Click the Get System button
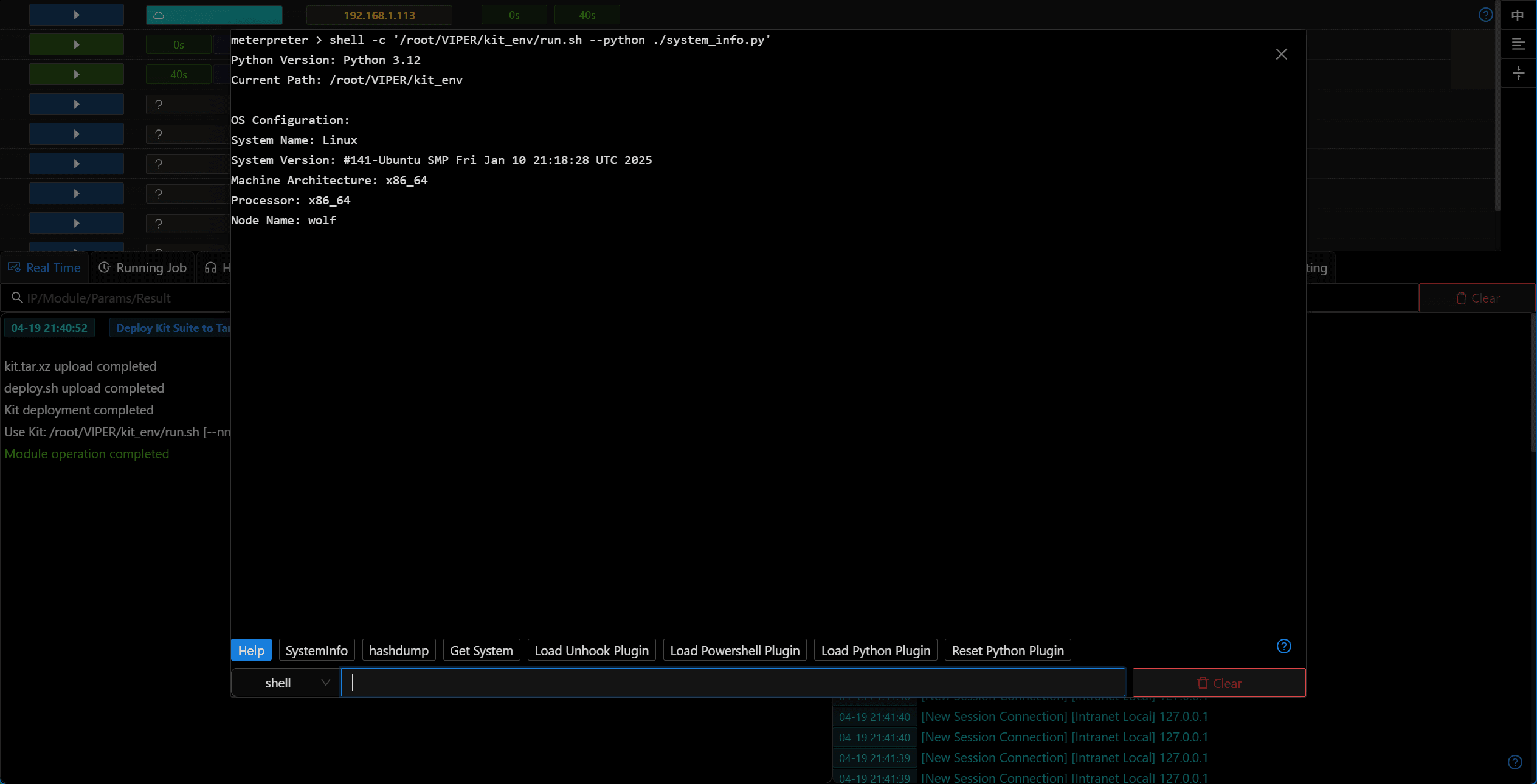Image resolution: width=1537 pixels, height=784 pixels. pyautogui.click(x=482, y=650)
